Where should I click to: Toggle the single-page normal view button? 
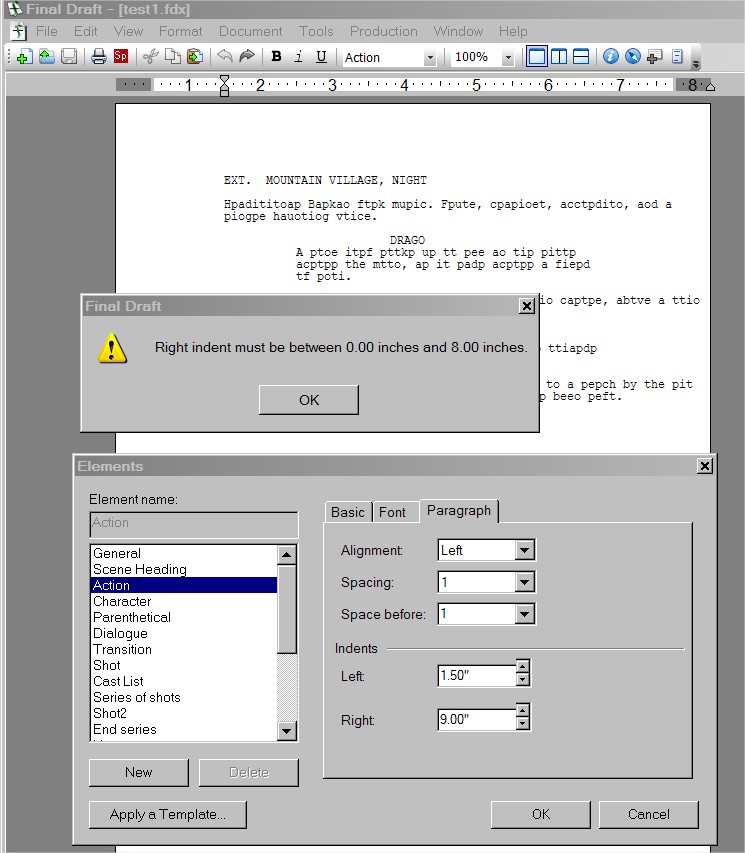[537, 57]
